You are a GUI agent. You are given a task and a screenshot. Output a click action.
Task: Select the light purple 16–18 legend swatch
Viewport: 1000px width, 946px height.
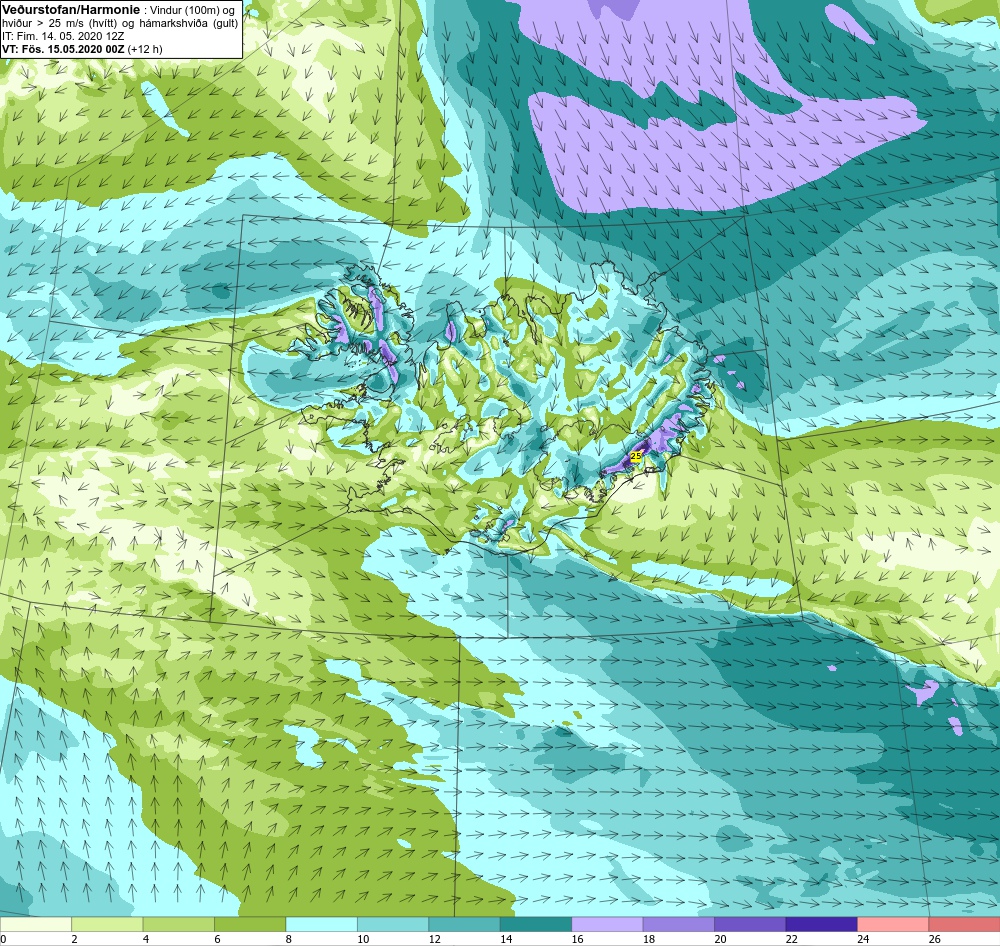point(607,924)
